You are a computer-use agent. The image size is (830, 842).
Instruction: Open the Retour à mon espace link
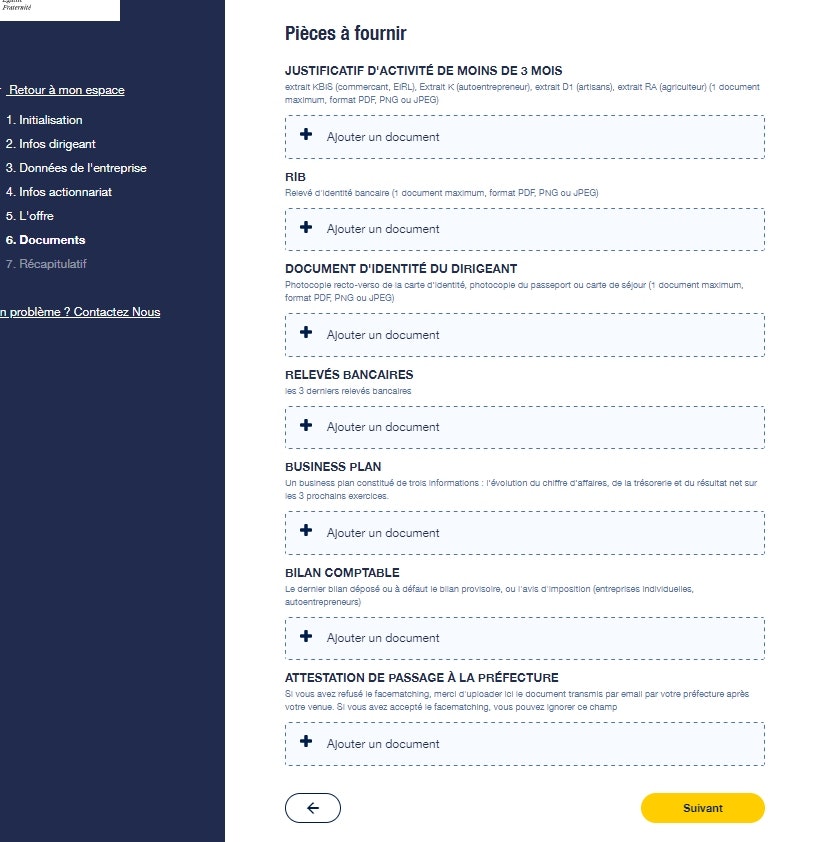66,90
